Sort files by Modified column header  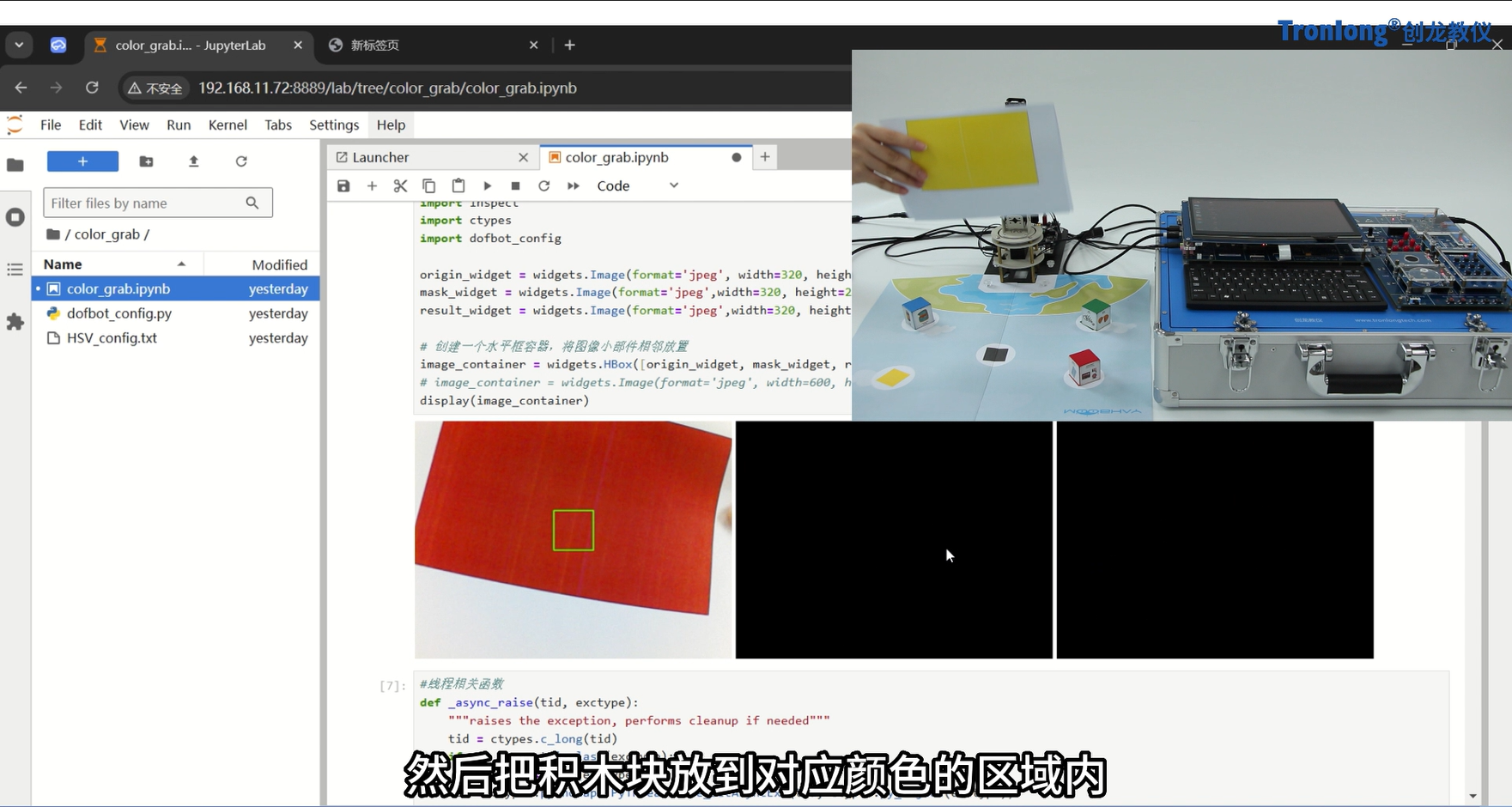point(262,264)
